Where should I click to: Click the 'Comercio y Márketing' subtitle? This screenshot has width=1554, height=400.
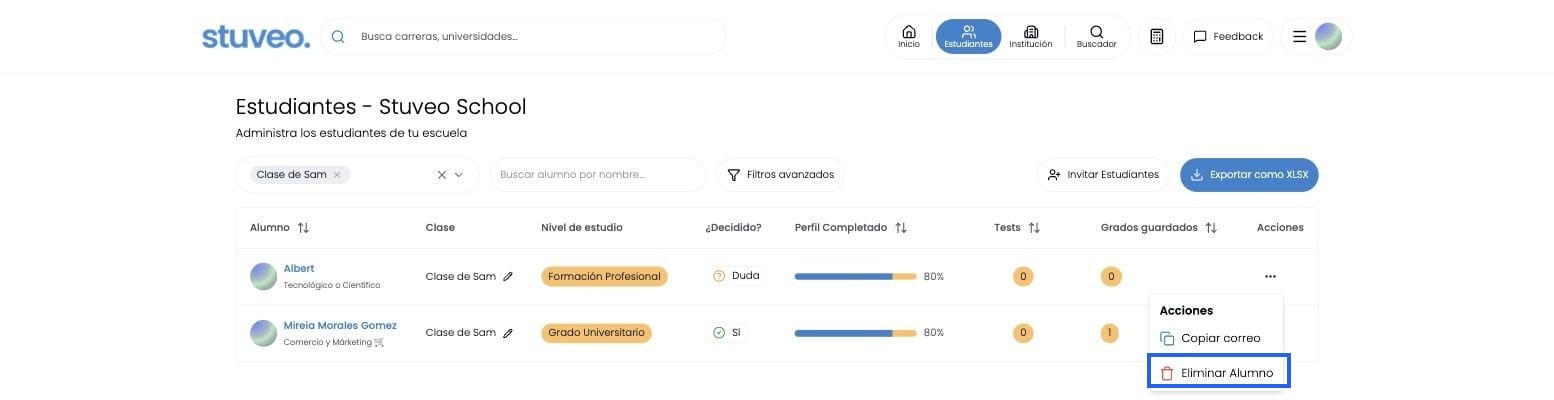point(334,342)
